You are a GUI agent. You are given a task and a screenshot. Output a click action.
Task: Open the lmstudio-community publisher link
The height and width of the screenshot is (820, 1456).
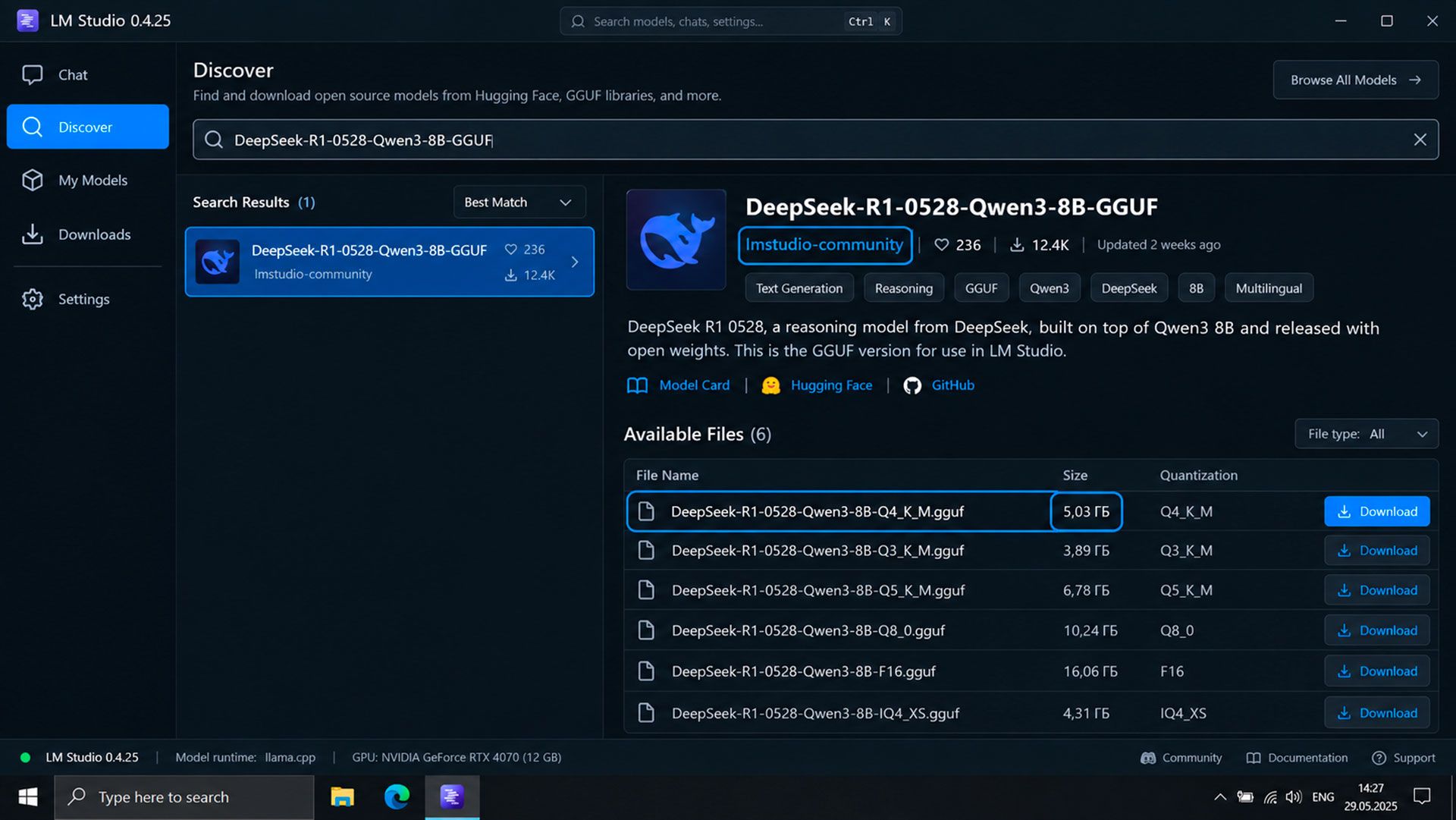tap(824, 245)
